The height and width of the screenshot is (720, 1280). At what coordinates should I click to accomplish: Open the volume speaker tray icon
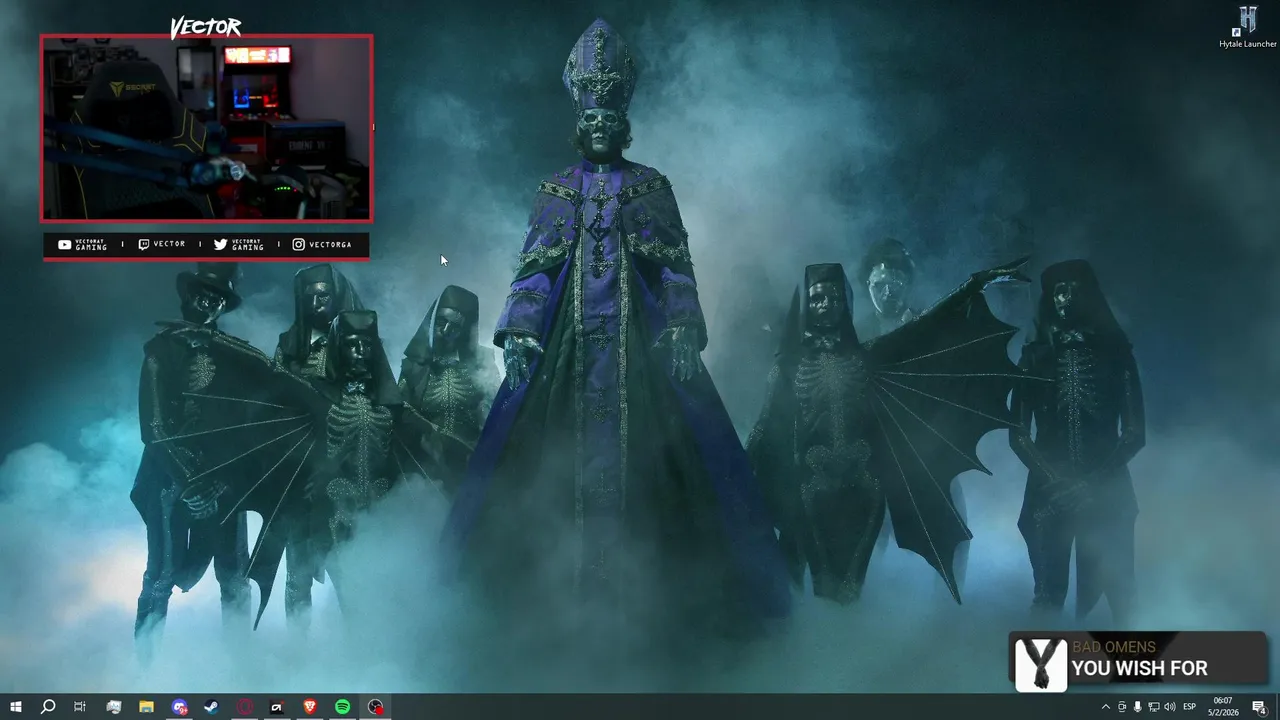pos(1170,707)
